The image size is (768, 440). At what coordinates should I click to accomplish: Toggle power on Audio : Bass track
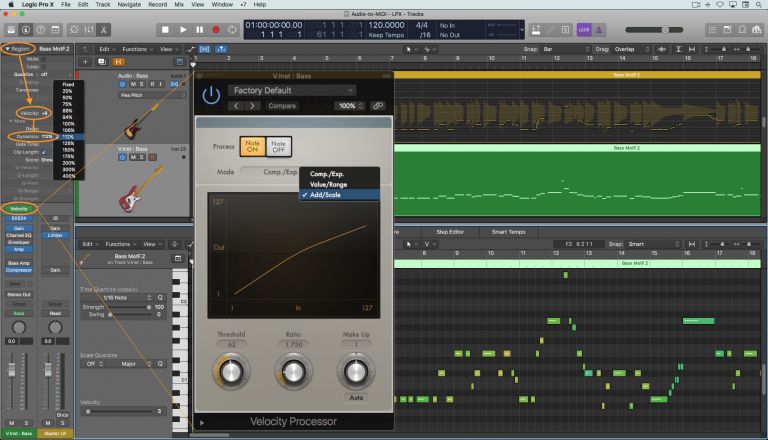(122, 84)
